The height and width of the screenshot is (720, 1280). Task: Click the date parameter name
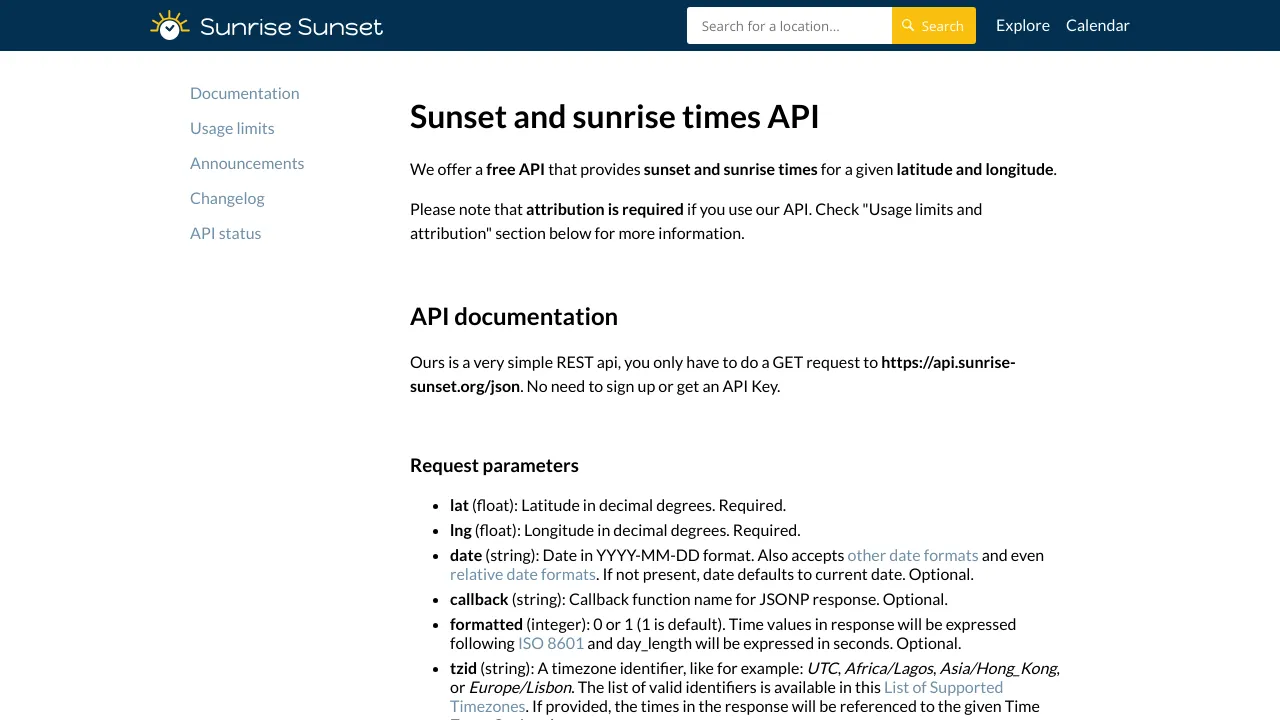tap(466, 555)
